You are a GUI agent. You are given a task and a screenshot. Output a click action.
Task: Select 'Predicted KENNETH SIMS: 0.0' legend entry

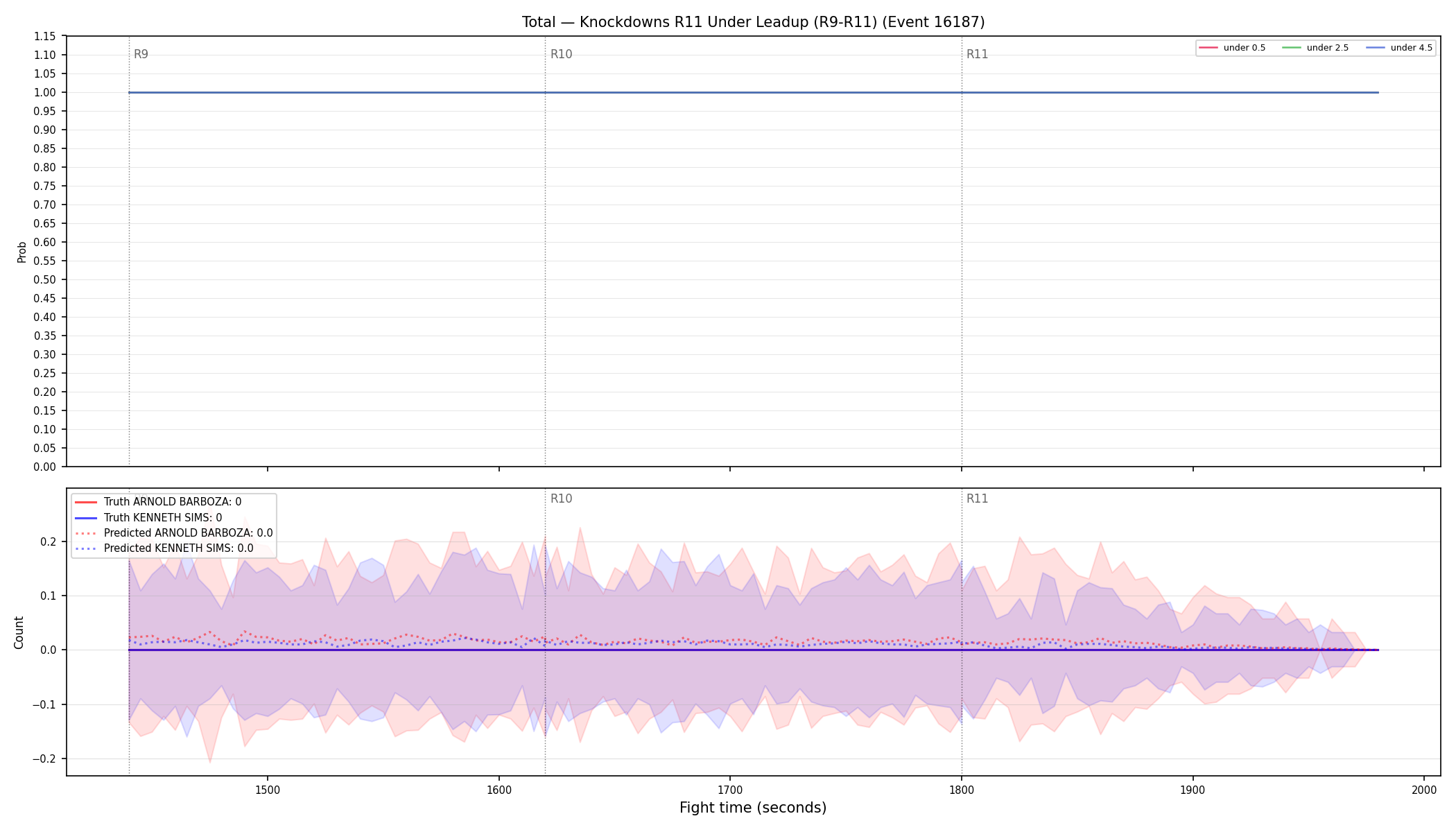(x=164, y=548)
